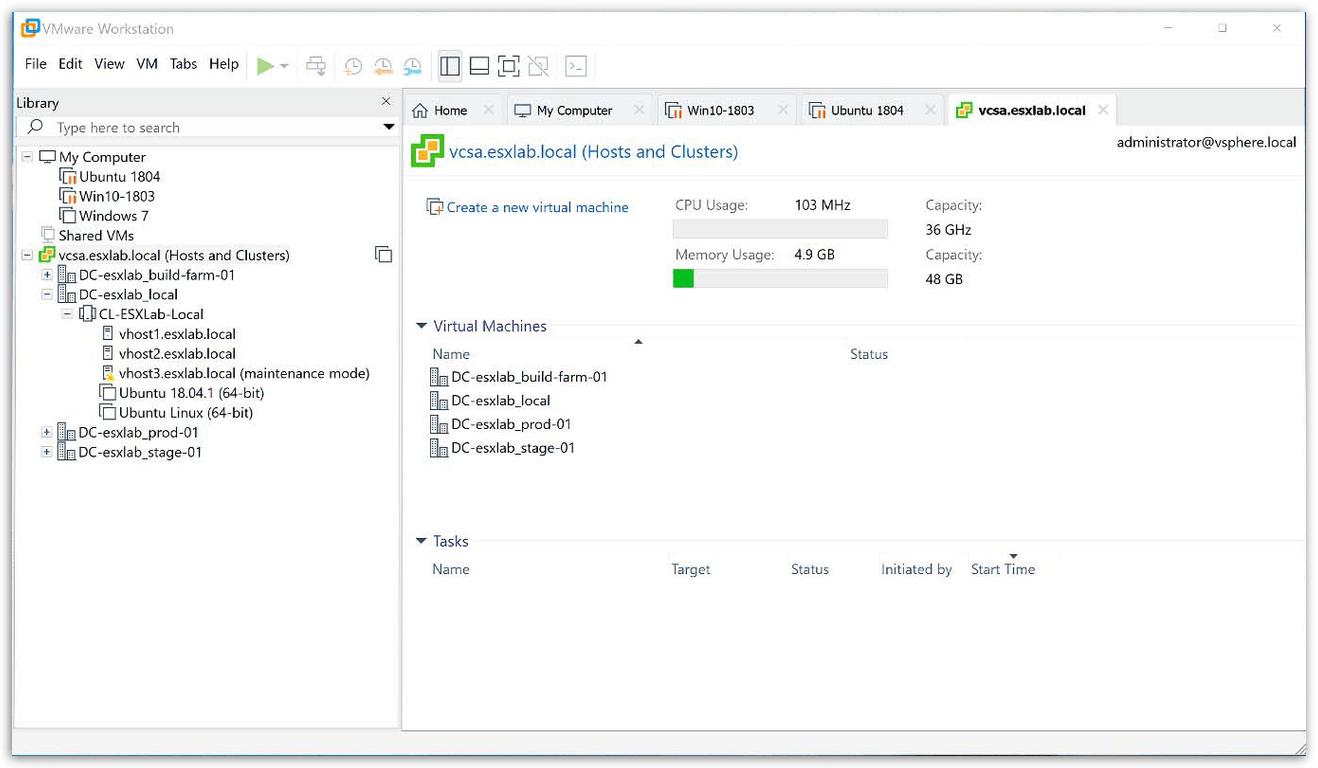Switch to the Ubuntu 1804 tab

[870, 109]
